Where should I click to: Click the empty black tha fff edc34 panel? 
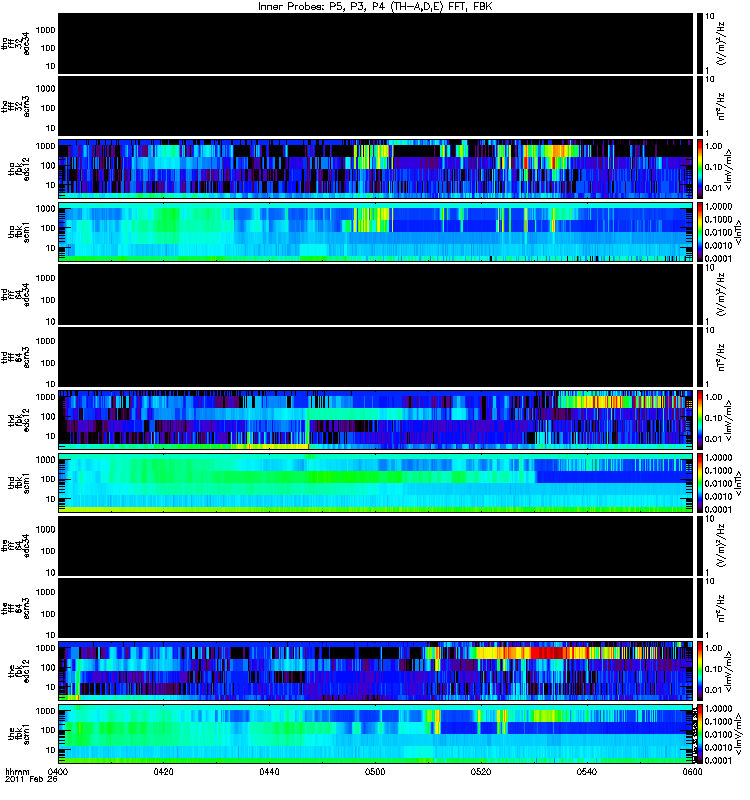click(x=375, y=43)
